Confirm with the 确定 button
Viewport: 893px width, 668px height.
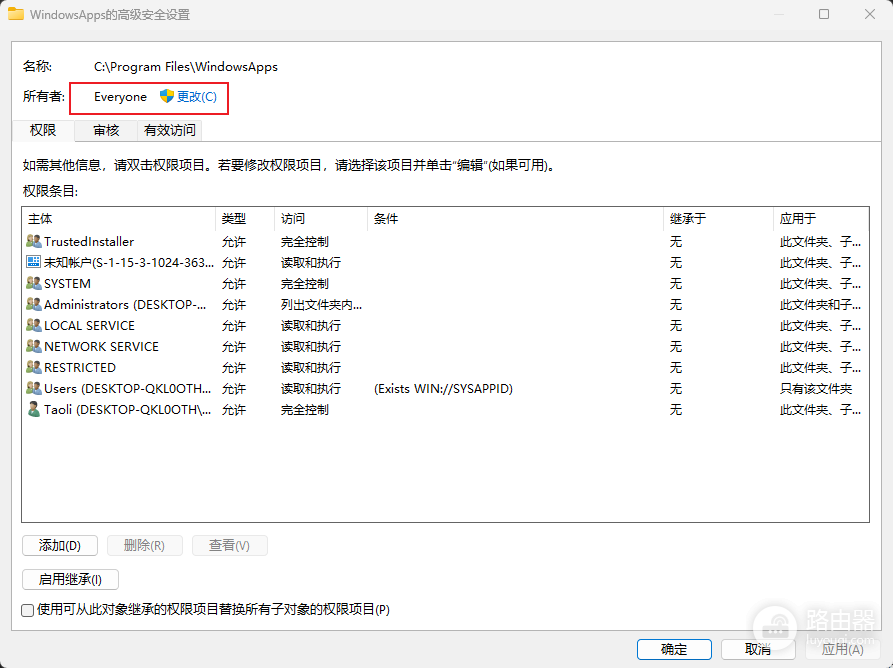tap(674, 649)
